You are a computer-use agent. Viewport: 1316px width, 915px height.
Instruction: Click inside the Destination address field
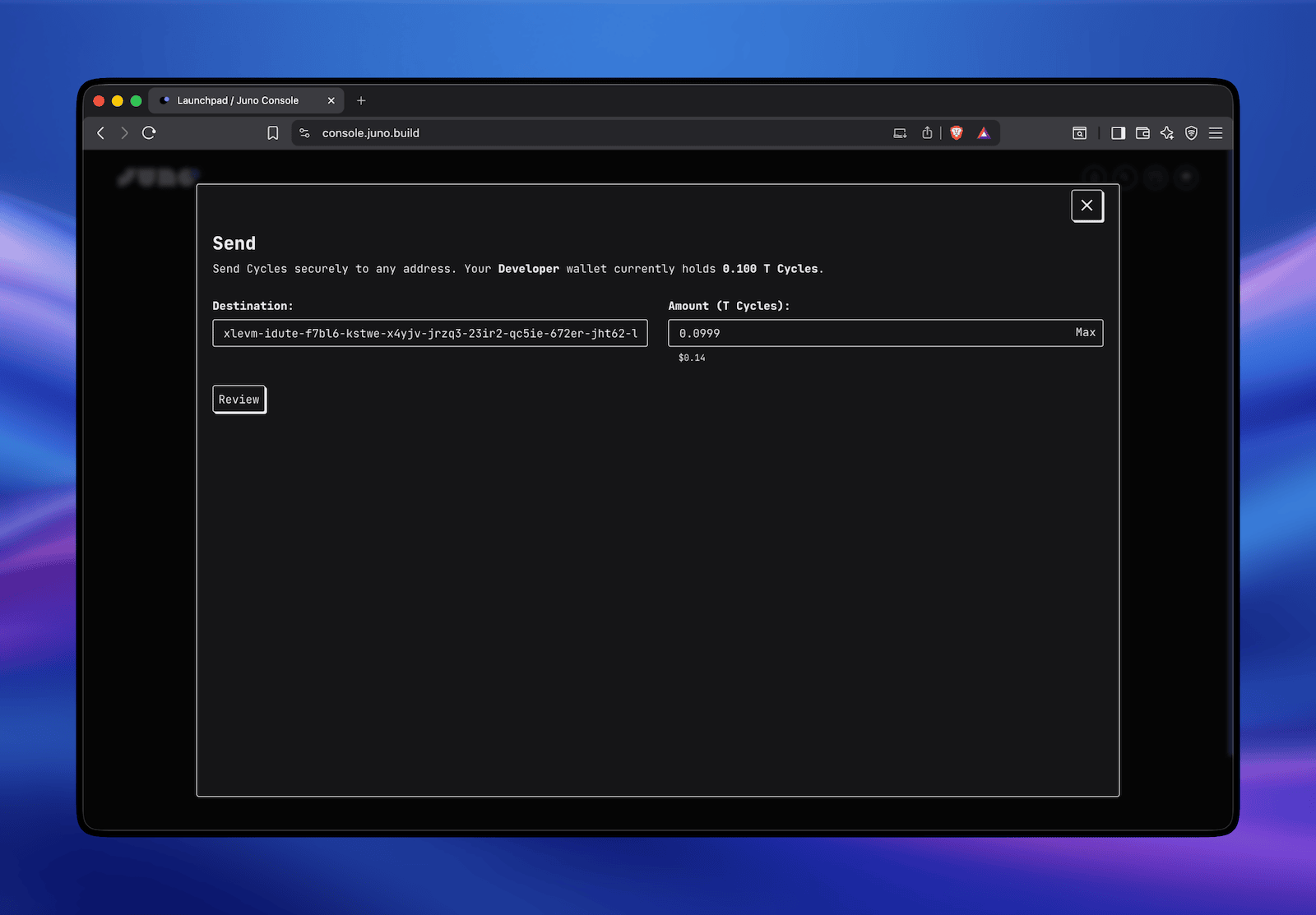pyautogui.click(x=429, y=333)
